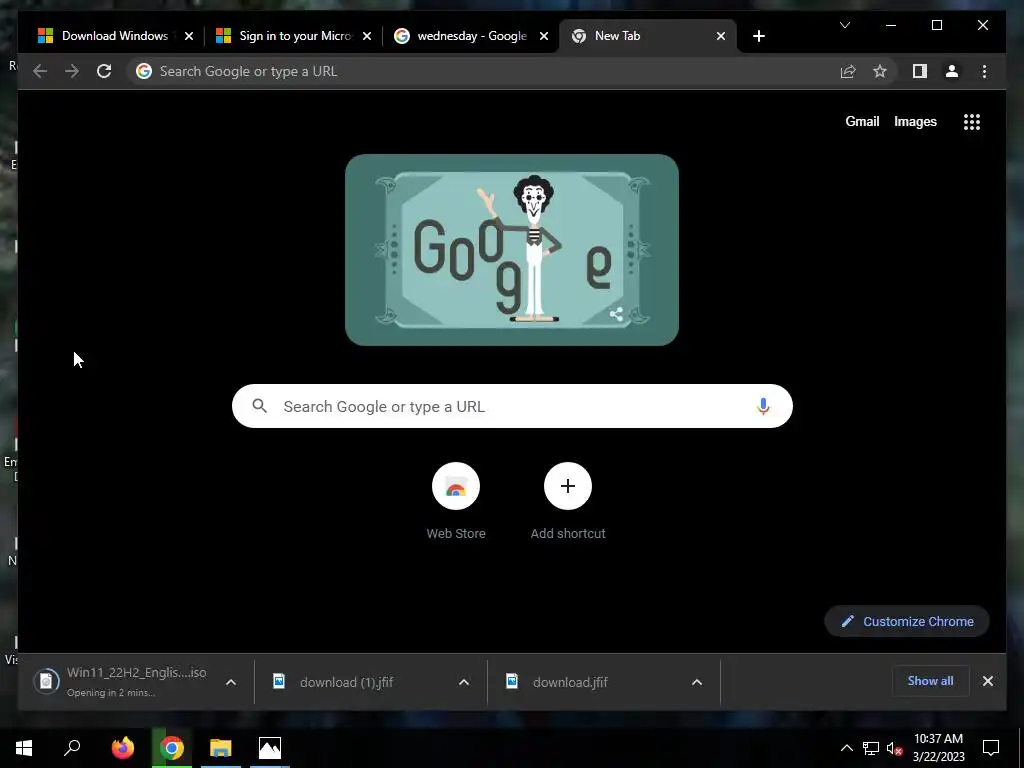Close the Sign in to your Microsoft tab
Screen dimensions: 1024x768
[367, 36]
